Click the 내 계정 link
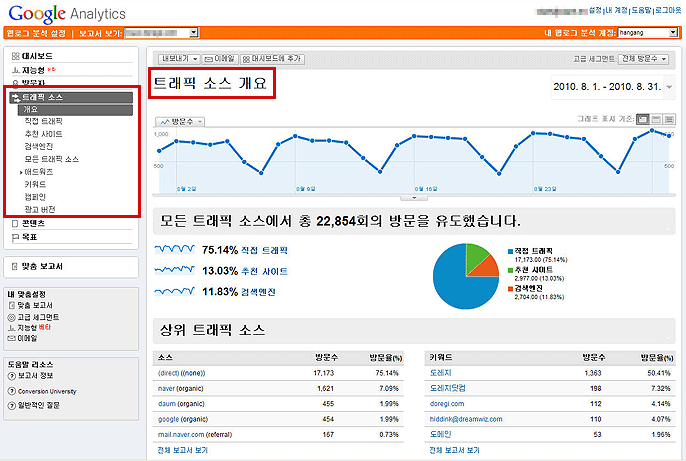Viewport: 686px width, 461px height. (x=617, y=10)
